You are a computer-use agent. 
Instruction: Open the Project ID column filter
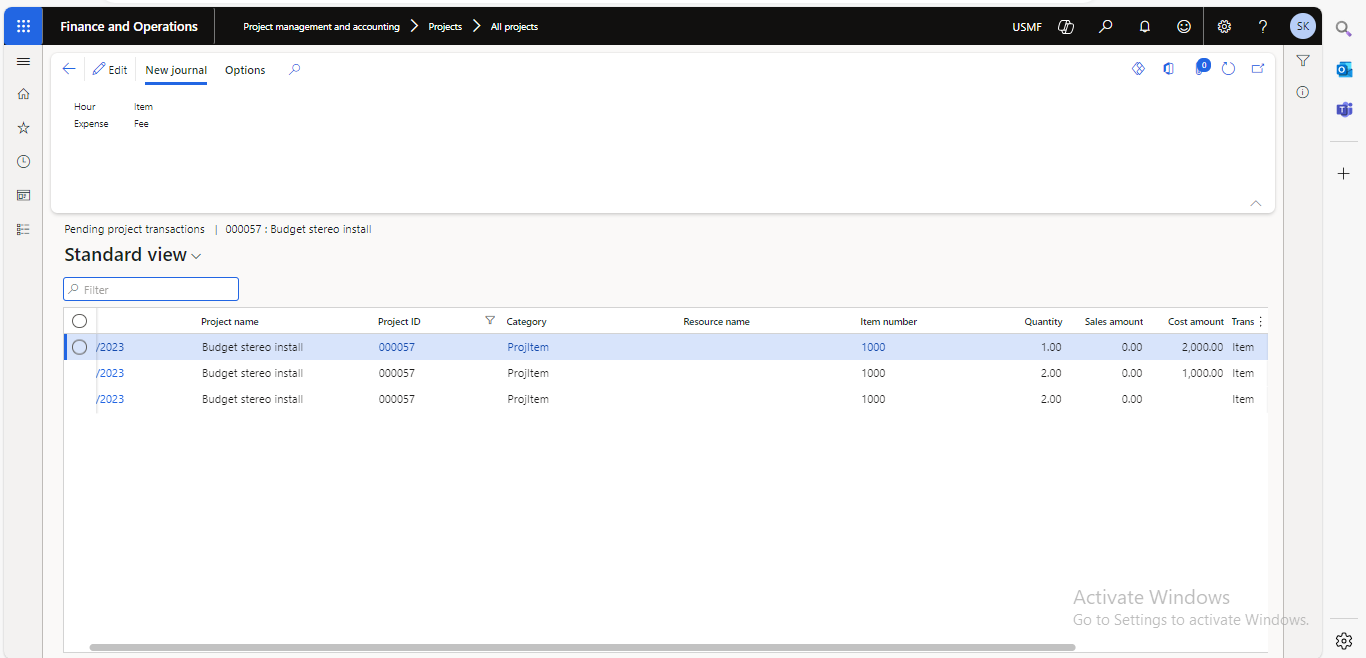coord(490,321)
